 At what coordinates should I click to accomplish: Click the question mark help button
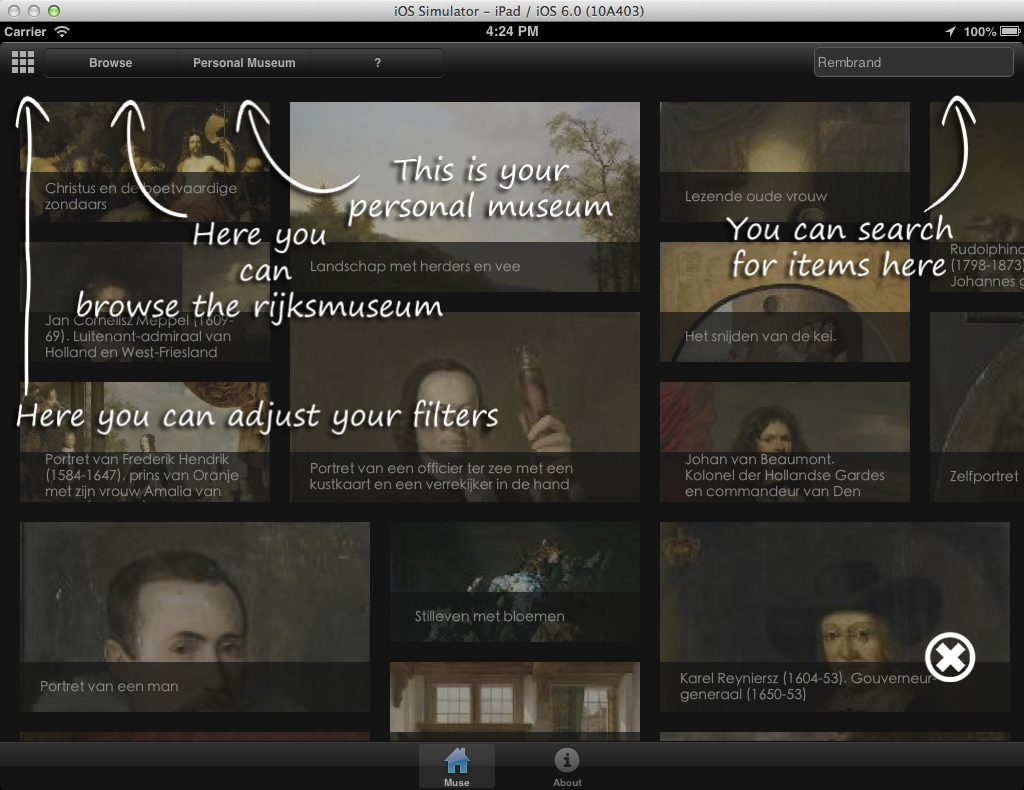click(377, 63)
